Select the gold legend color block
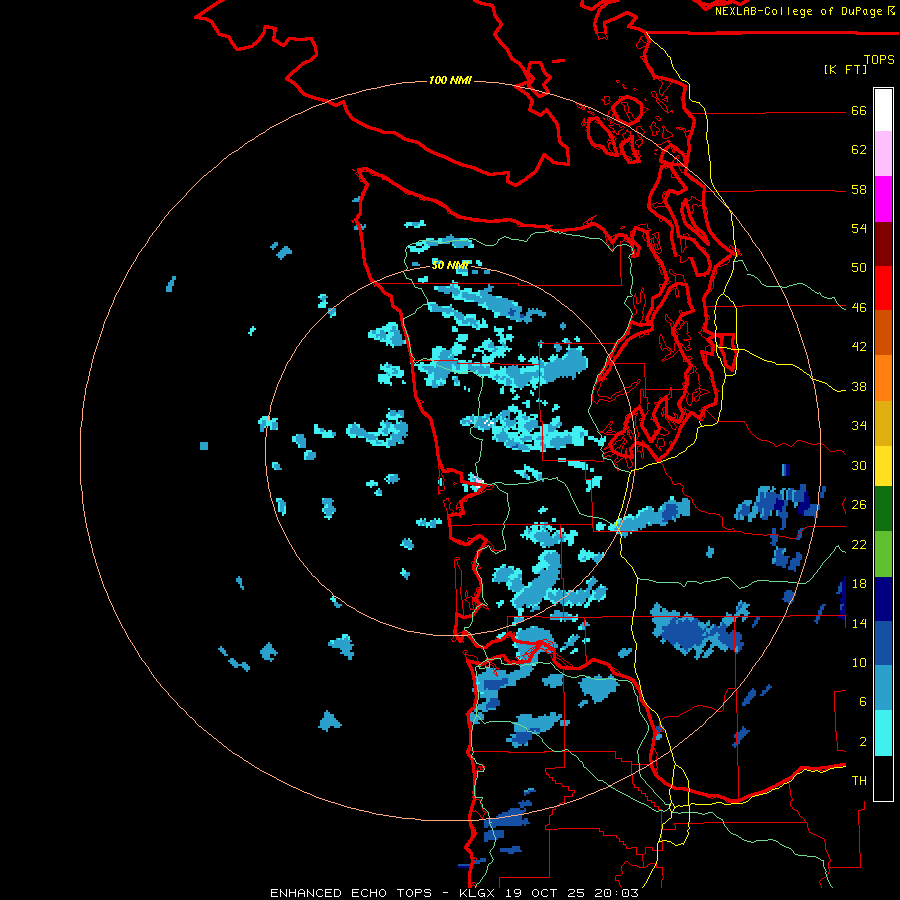 coord(883,423)
